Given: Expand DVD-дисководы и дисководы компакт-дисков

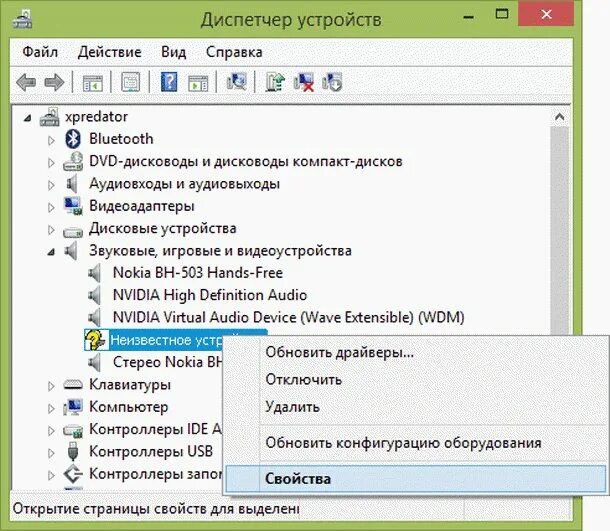Looking at the screenshot, I should pos(51,163).
